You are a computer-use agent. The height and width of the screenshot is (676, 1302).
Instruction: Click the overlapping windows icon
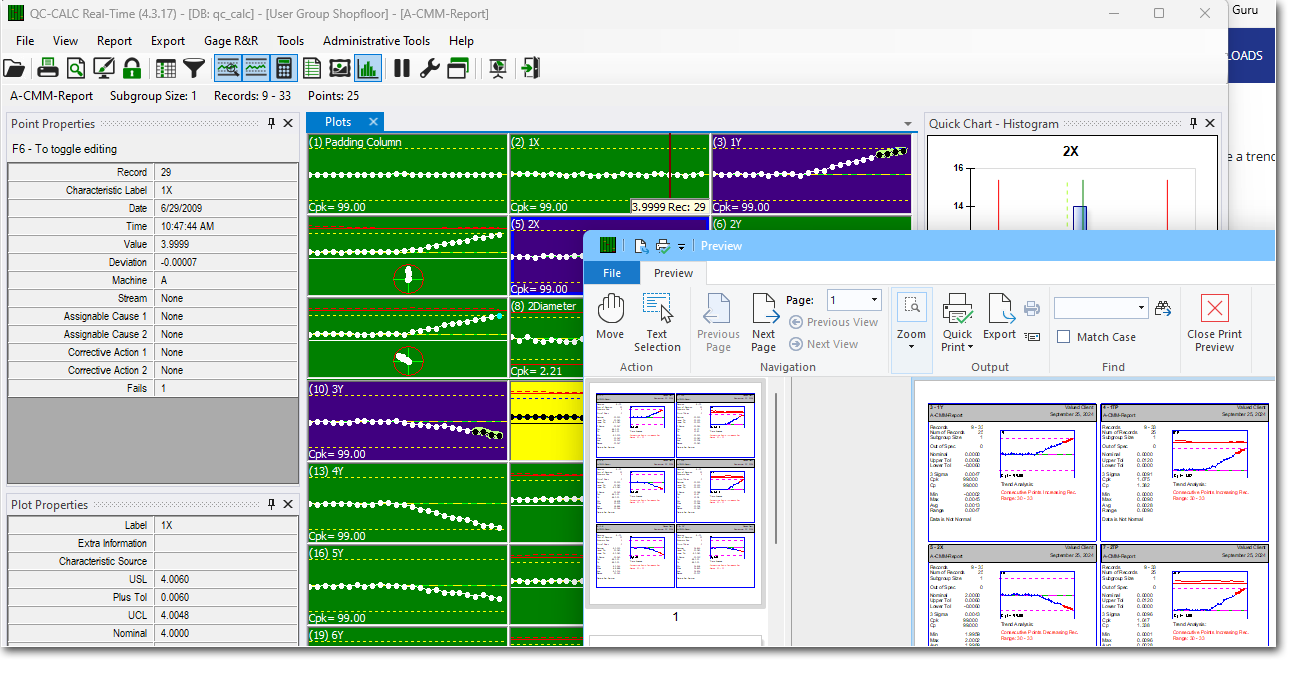[458, 68]
